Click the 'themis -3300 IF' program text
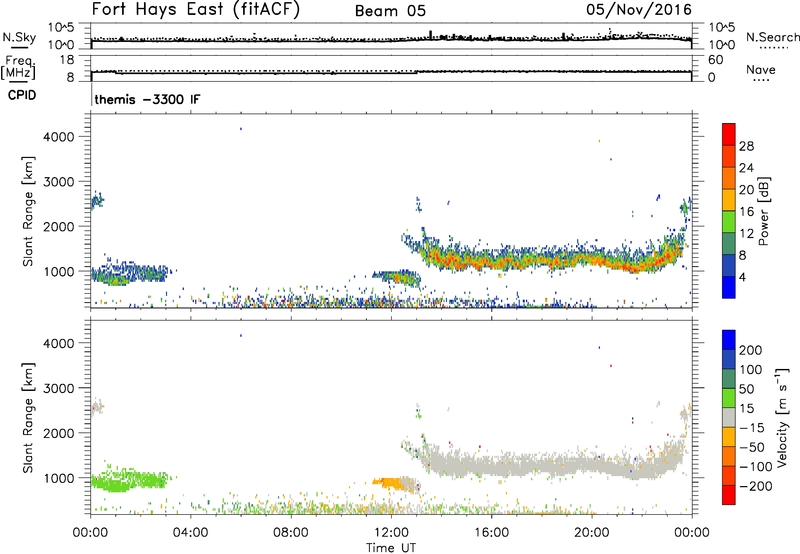The width and height of the screenshot is (800, 554). pos(147,99)
